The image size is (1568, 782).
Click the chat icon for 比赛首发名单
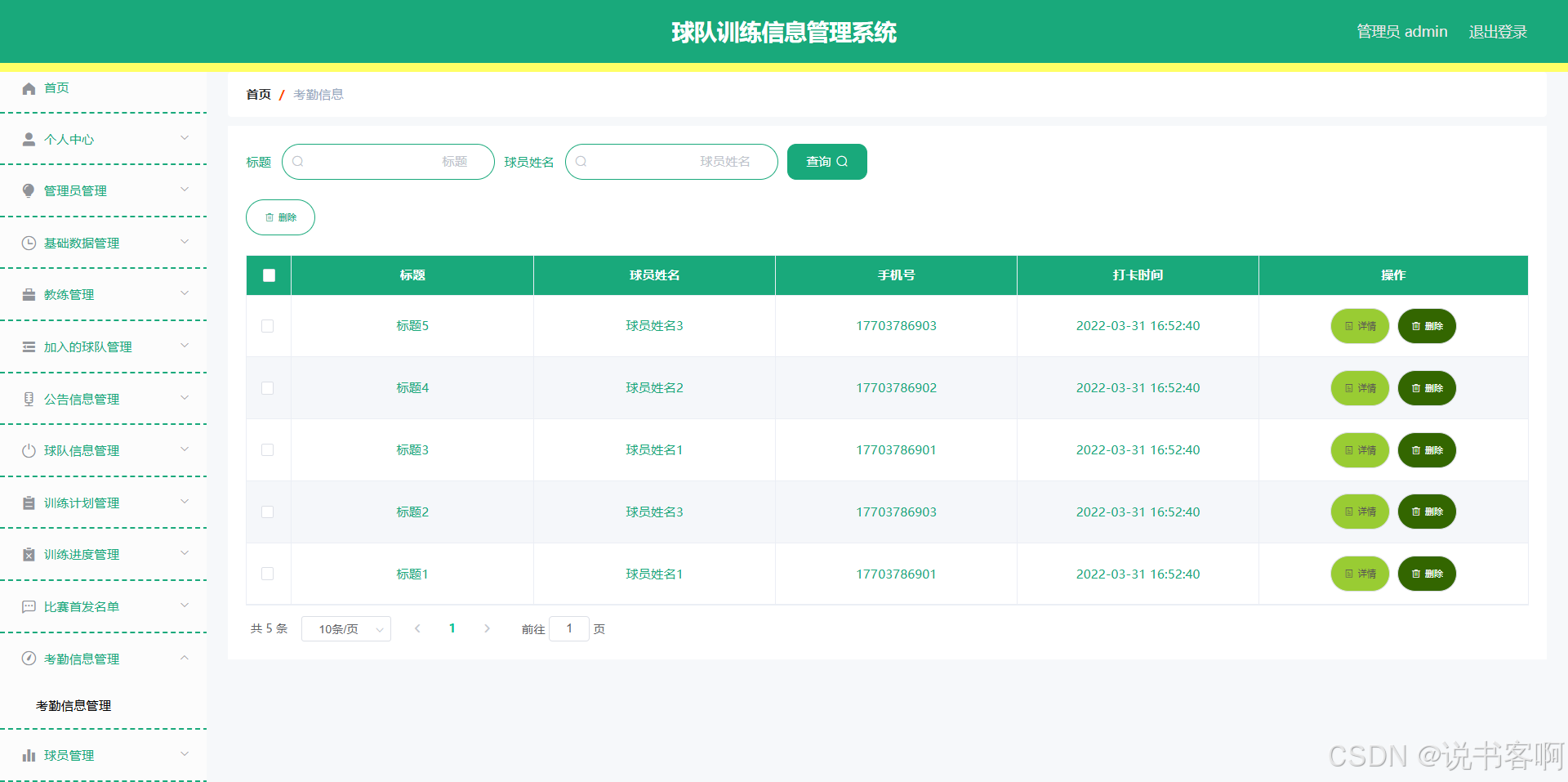pos(29,606)
